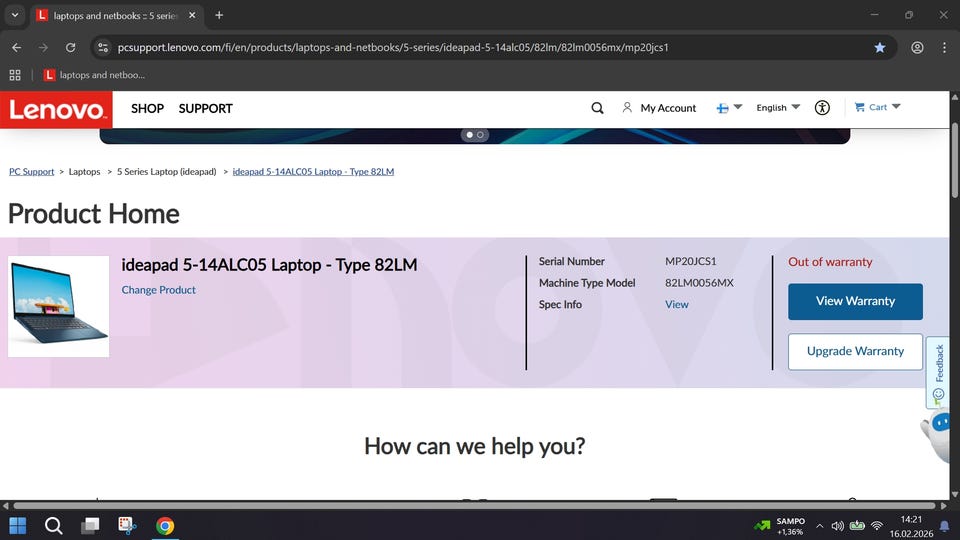Click the Laptops breadcrumb
Viewport: 960px width, 540px height.
pyautogui.click(x=84, y=171)
